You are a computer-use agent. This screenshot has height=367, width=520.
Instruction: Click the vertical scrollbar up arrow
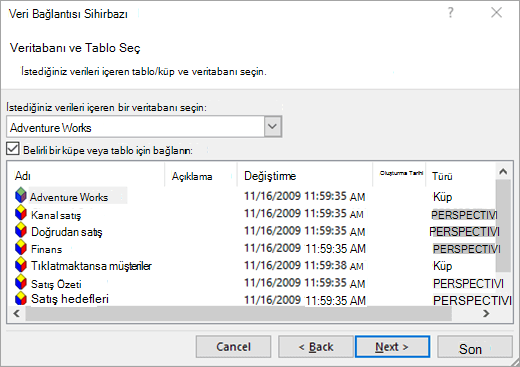[x=503, y=172]
